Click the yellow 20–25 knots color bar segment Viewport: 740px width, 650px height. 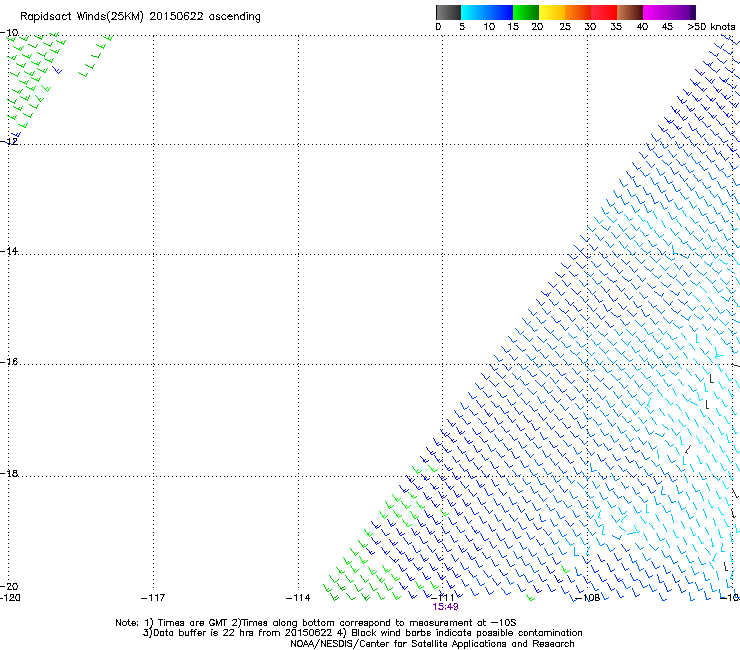pyautogui.click(x=552, y=12)
